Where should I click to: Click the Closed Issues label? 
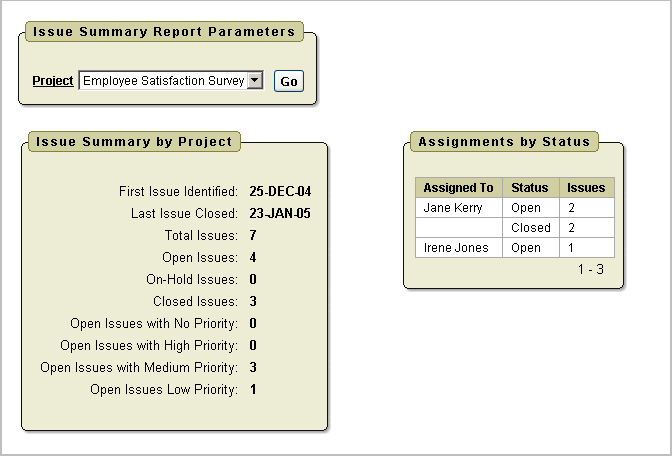click(x=195, y=302)
